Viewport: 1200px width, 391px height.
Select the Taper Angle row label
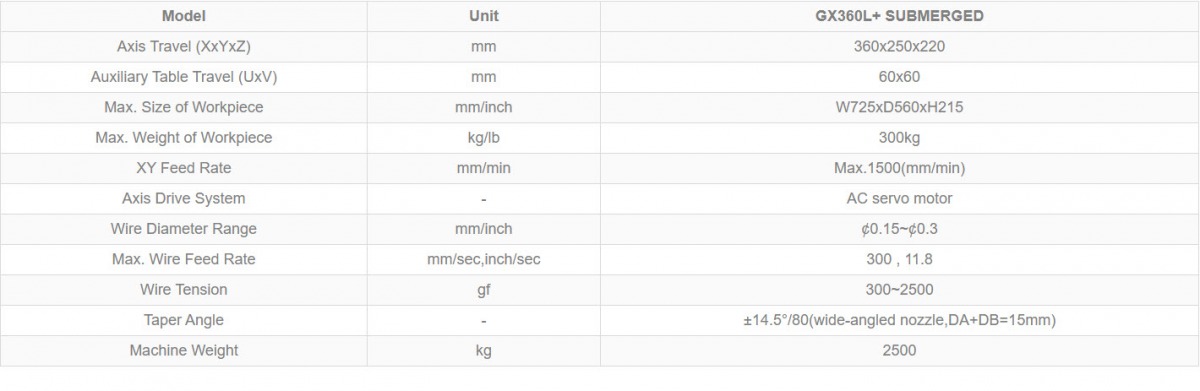[x=183, y=320]
